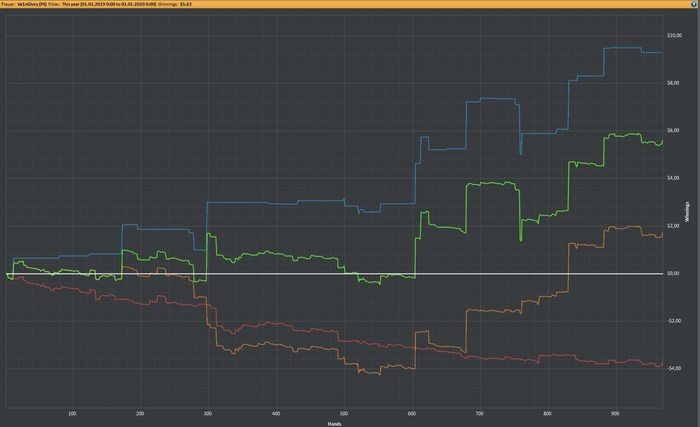Click the 900 tick label on hands axis

click(615, 414)
